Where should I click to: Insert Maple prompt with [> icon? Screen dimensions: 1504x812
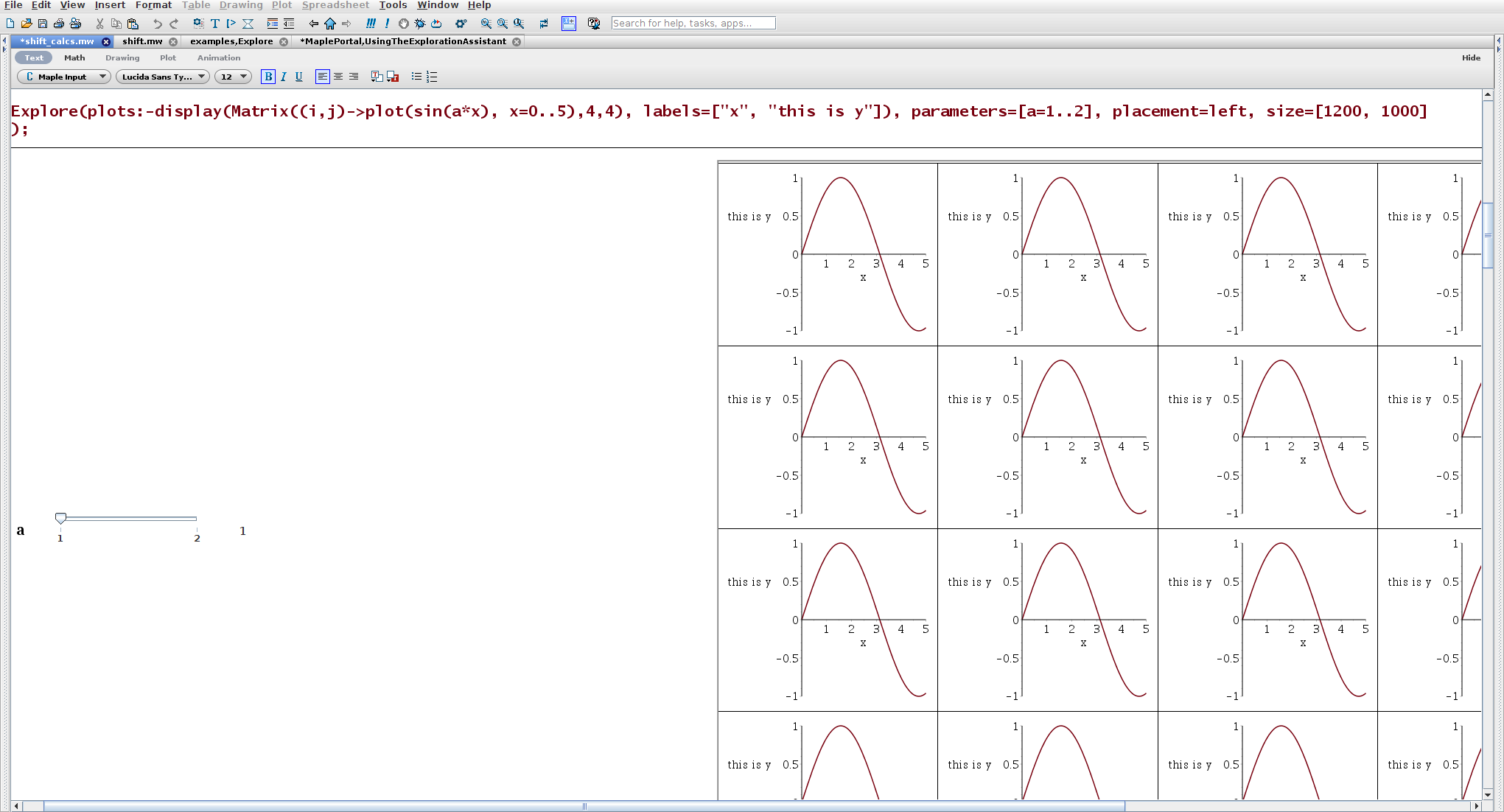point(231,24)
